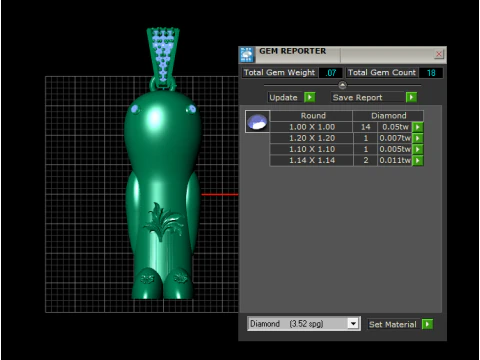Click the Update button label
480x360 pixels.
tap(284, 97)
